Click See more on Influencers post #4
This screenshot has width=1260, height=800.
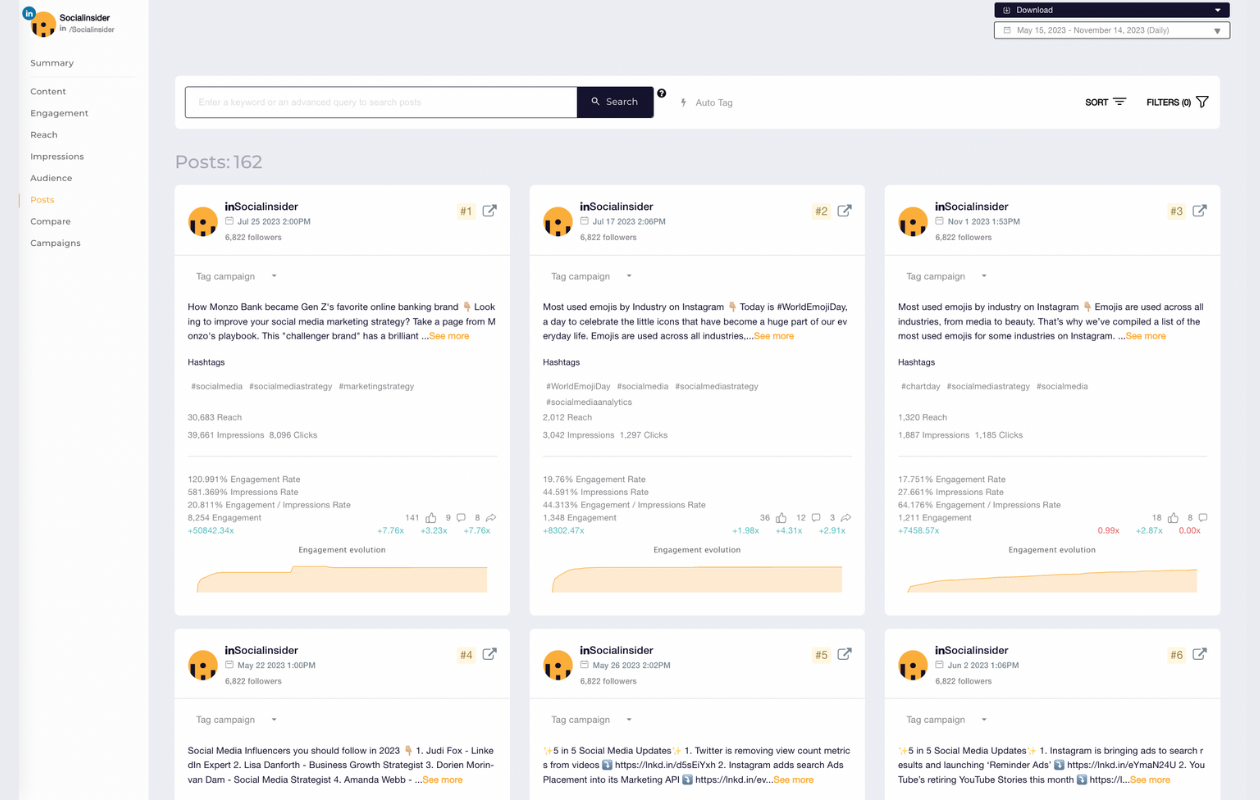click(442, 780)
